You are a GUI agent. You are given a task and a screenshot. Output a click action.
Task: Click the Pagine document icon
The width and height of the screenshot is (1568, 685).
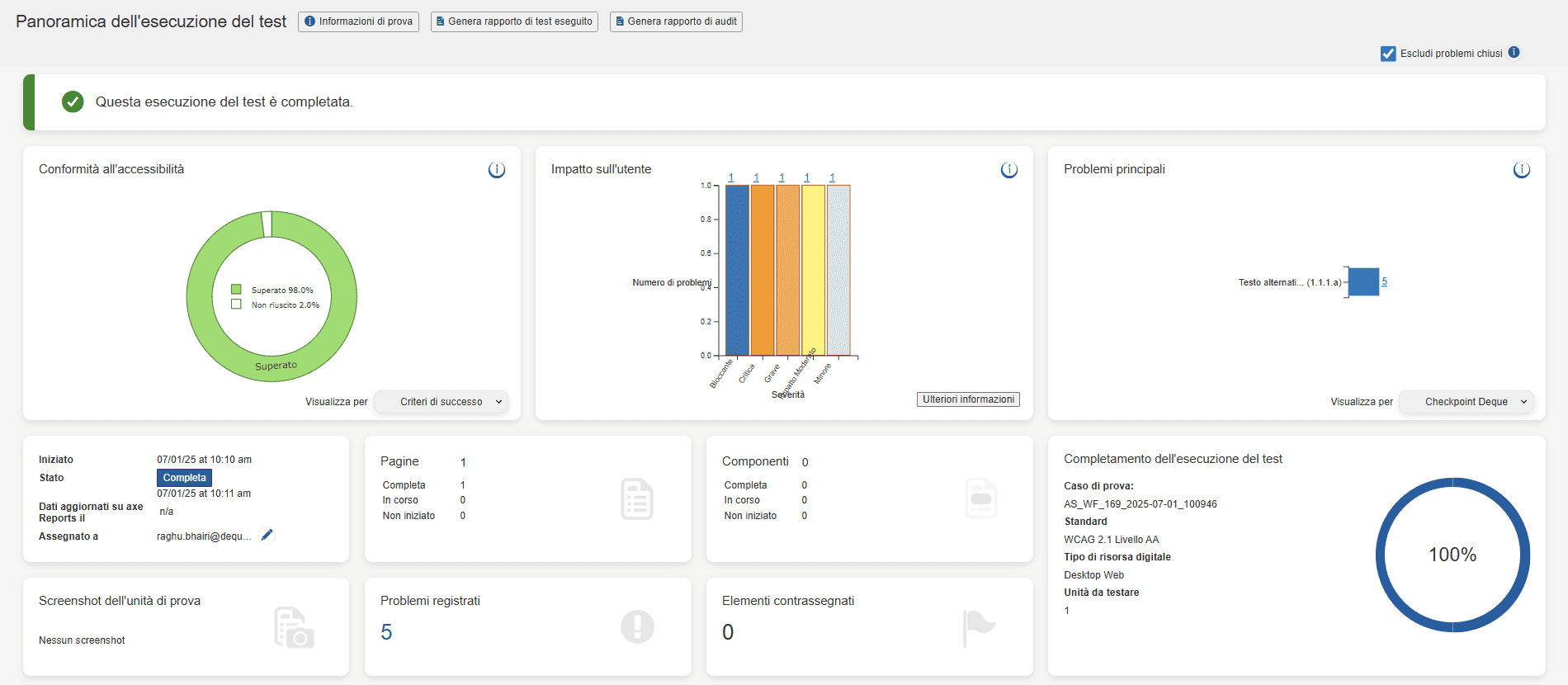pyautogui.click(x=636, y=499)
